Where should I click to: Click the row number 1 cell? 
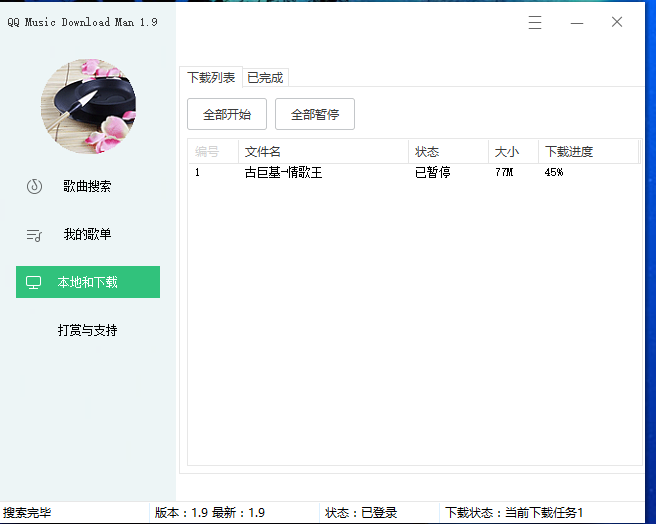click(x=197, y=172)
